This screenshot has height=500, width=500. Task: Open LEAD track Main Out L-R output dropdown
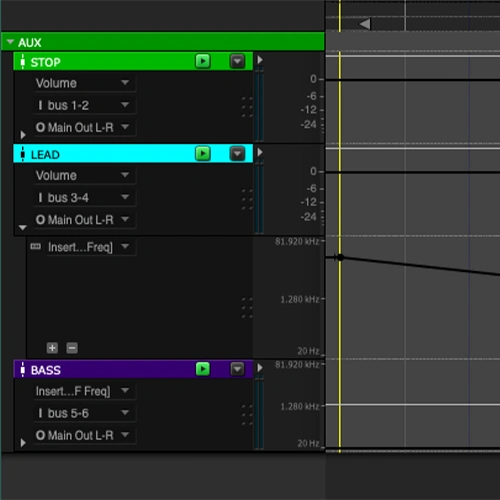85,220
